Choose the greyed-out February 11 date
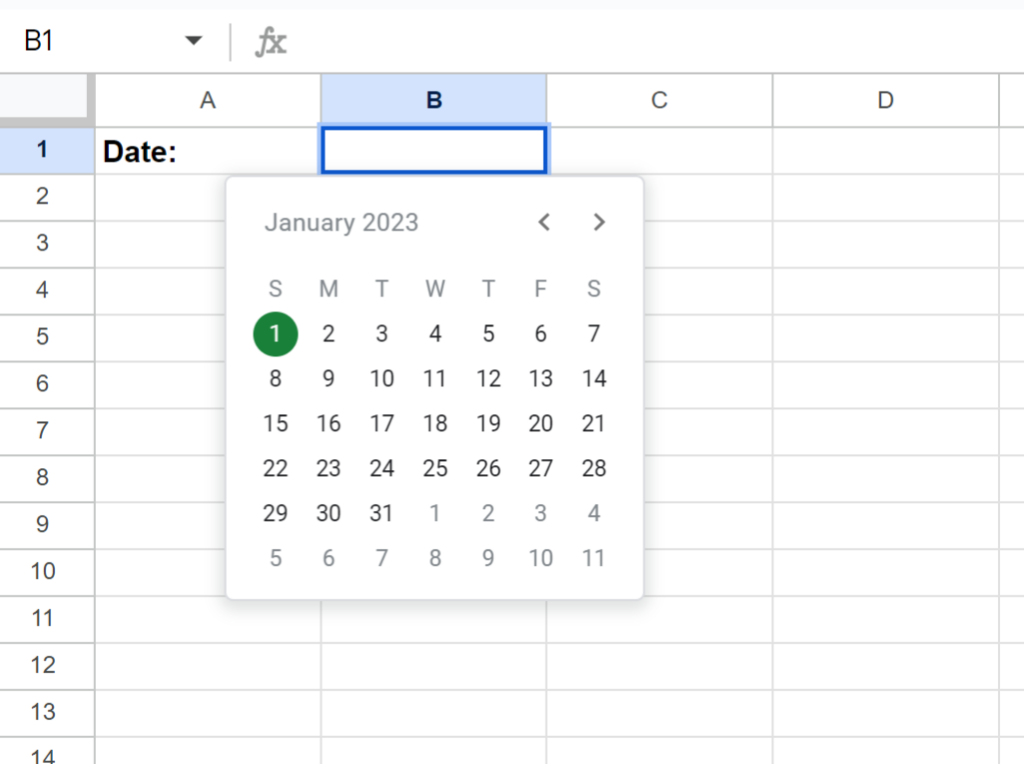Viewport: 1024px width, 764px height. coord(594,558)
